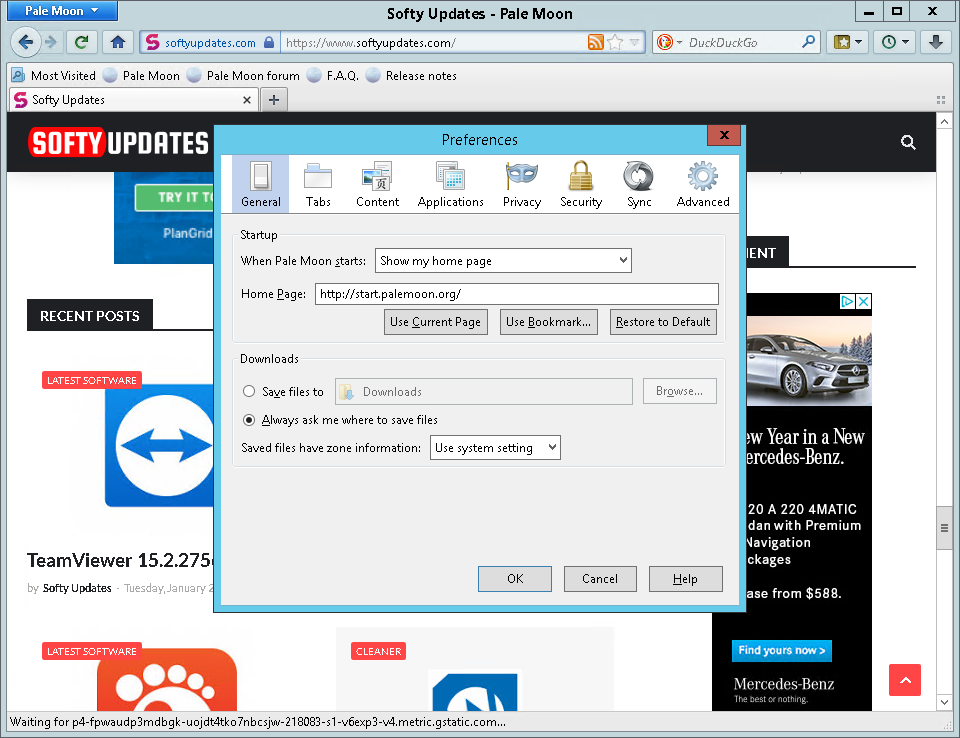960x738 pixels.
Task: Click the Softy Updates site logo
Action: [119, 143]
